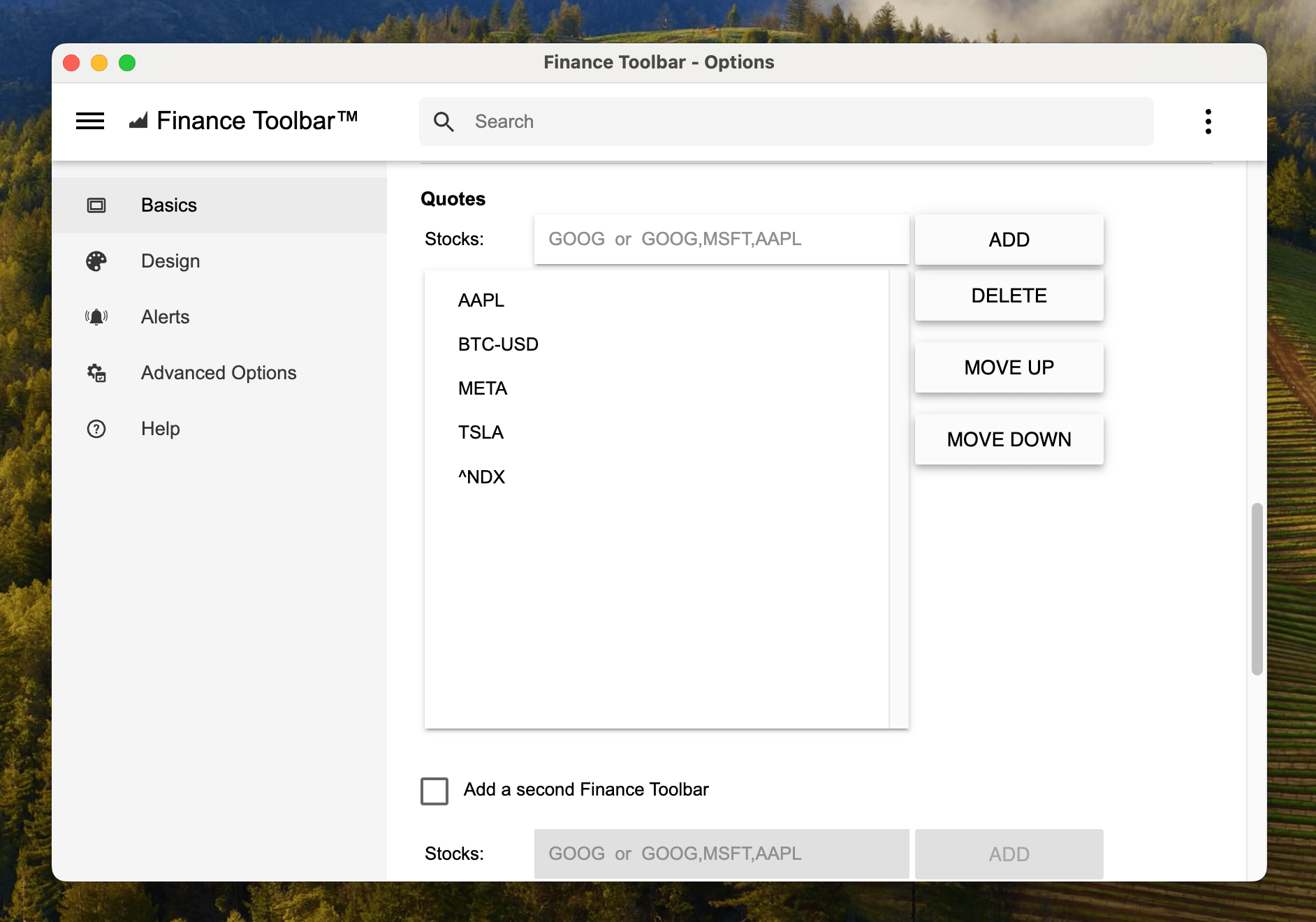
Task: Open the Basics section
Action: pos(219,205)
